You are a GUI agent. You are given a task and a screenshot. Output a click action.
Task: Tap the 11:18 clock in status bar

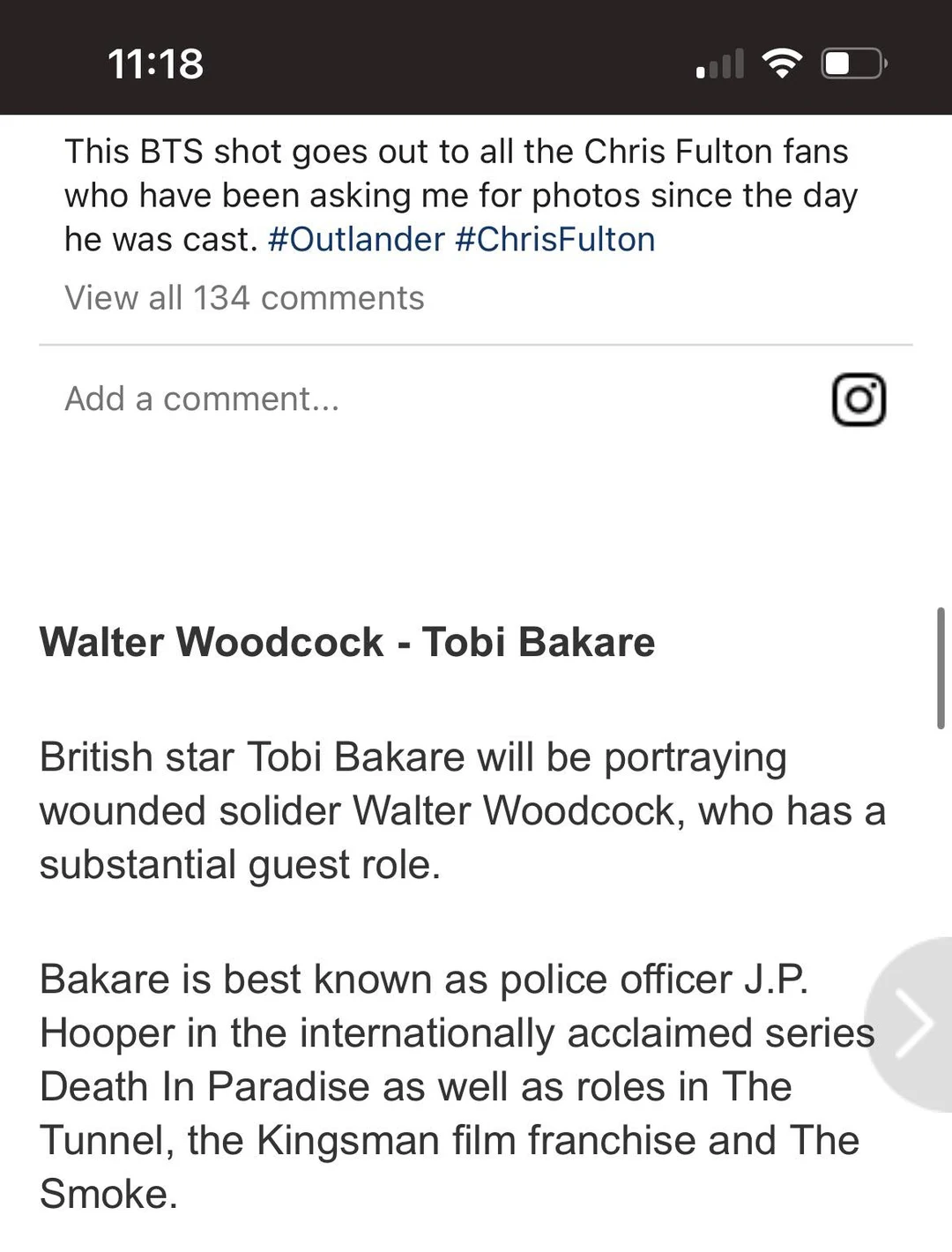coord(155,63)
